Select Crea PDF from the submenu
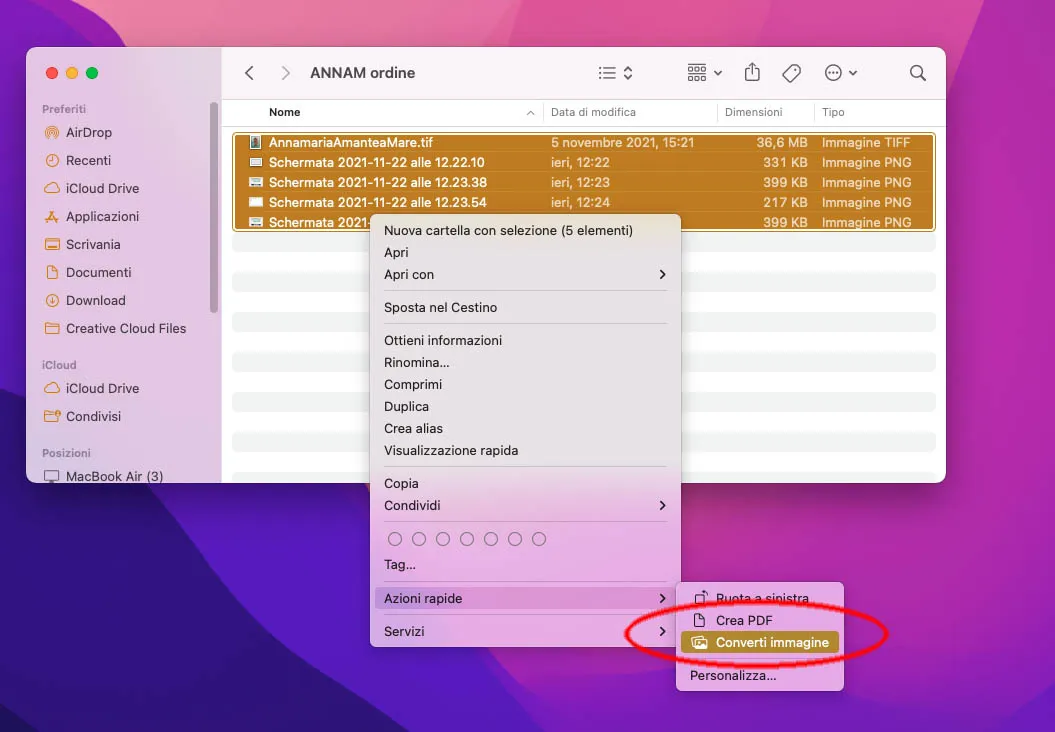Viewport: 1055px width, 732px height. 744,620
